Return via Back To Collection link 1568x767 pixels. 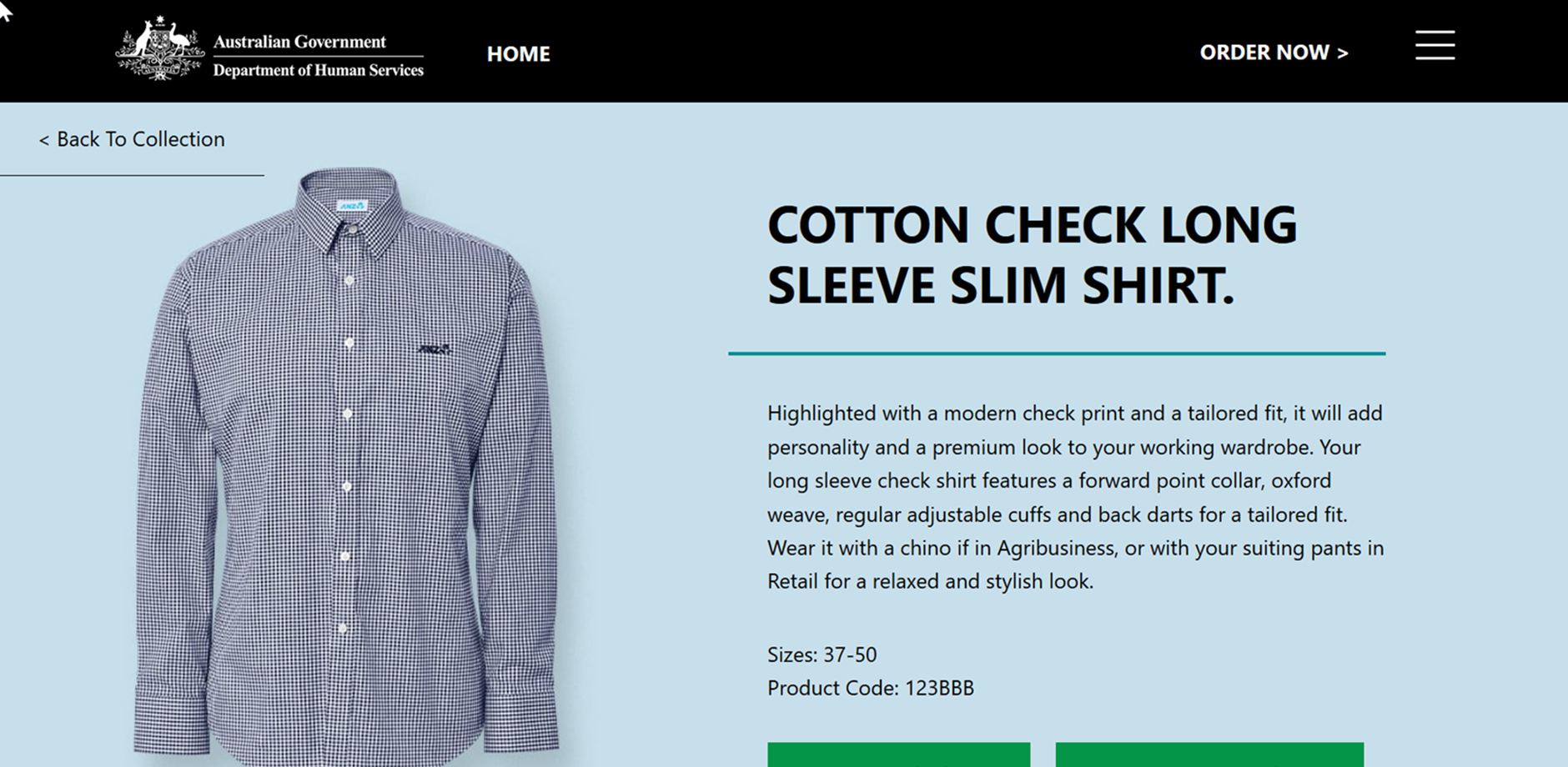click(132, 139)
